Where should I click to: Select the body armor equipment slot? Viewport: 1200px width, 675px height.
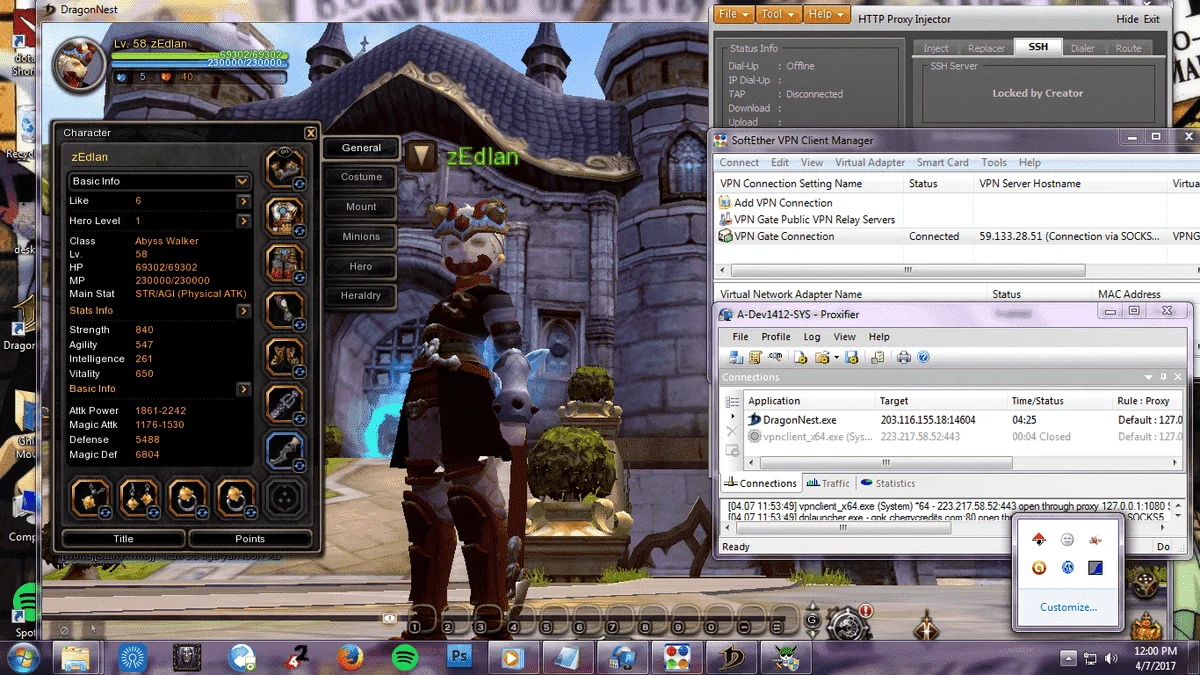coord(284,216)
